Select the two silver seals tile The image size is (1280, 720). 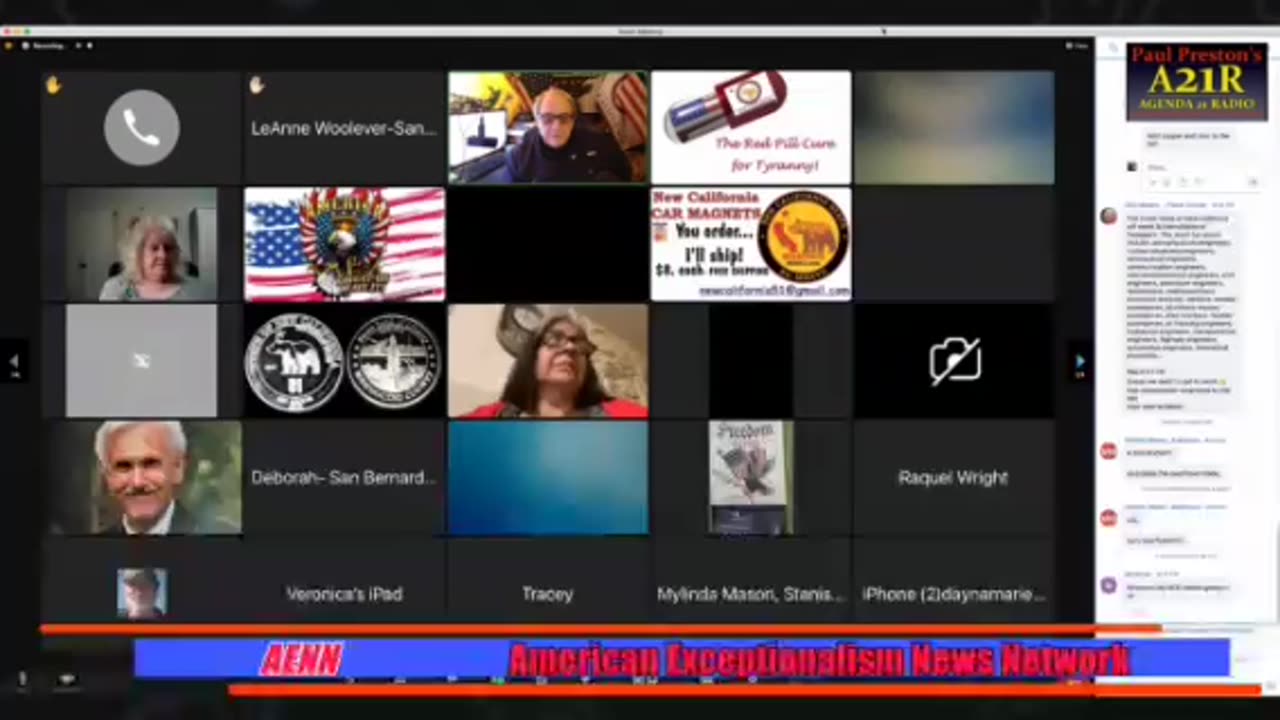coord(344,361)
